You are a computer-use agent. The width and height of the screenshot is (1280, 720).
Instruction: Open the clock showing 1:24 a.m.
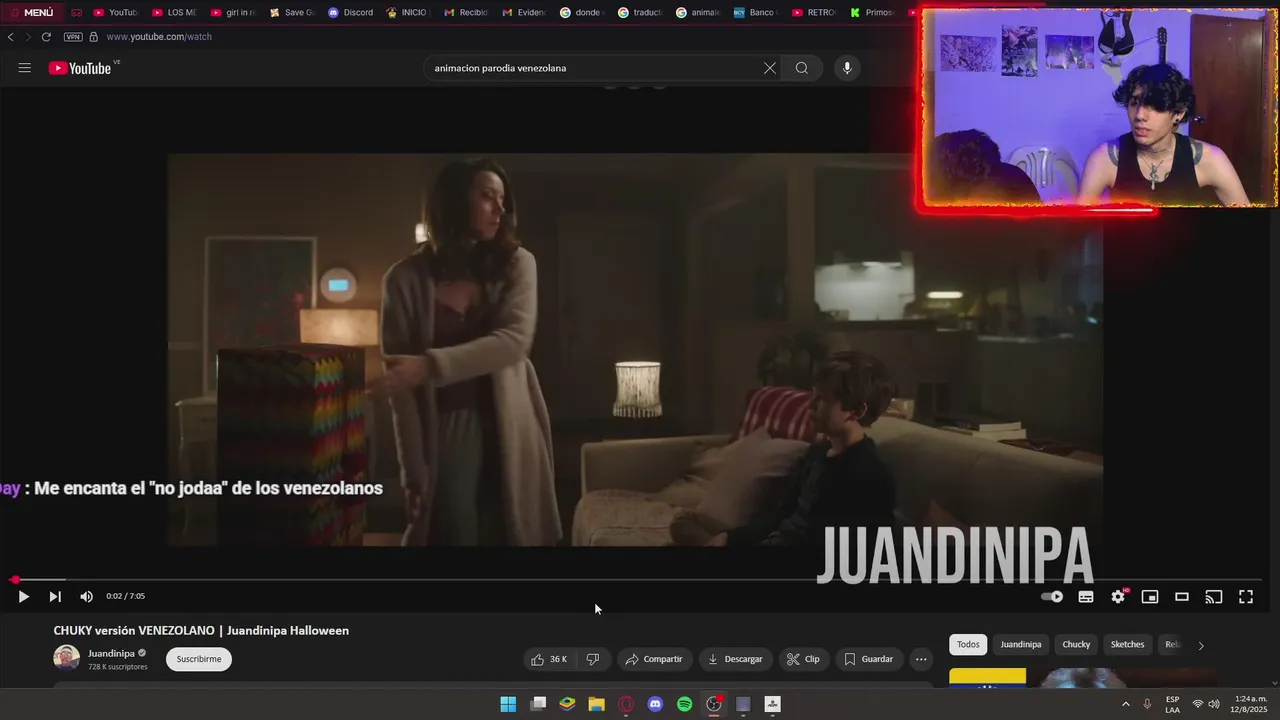[x=1250, y=704]
